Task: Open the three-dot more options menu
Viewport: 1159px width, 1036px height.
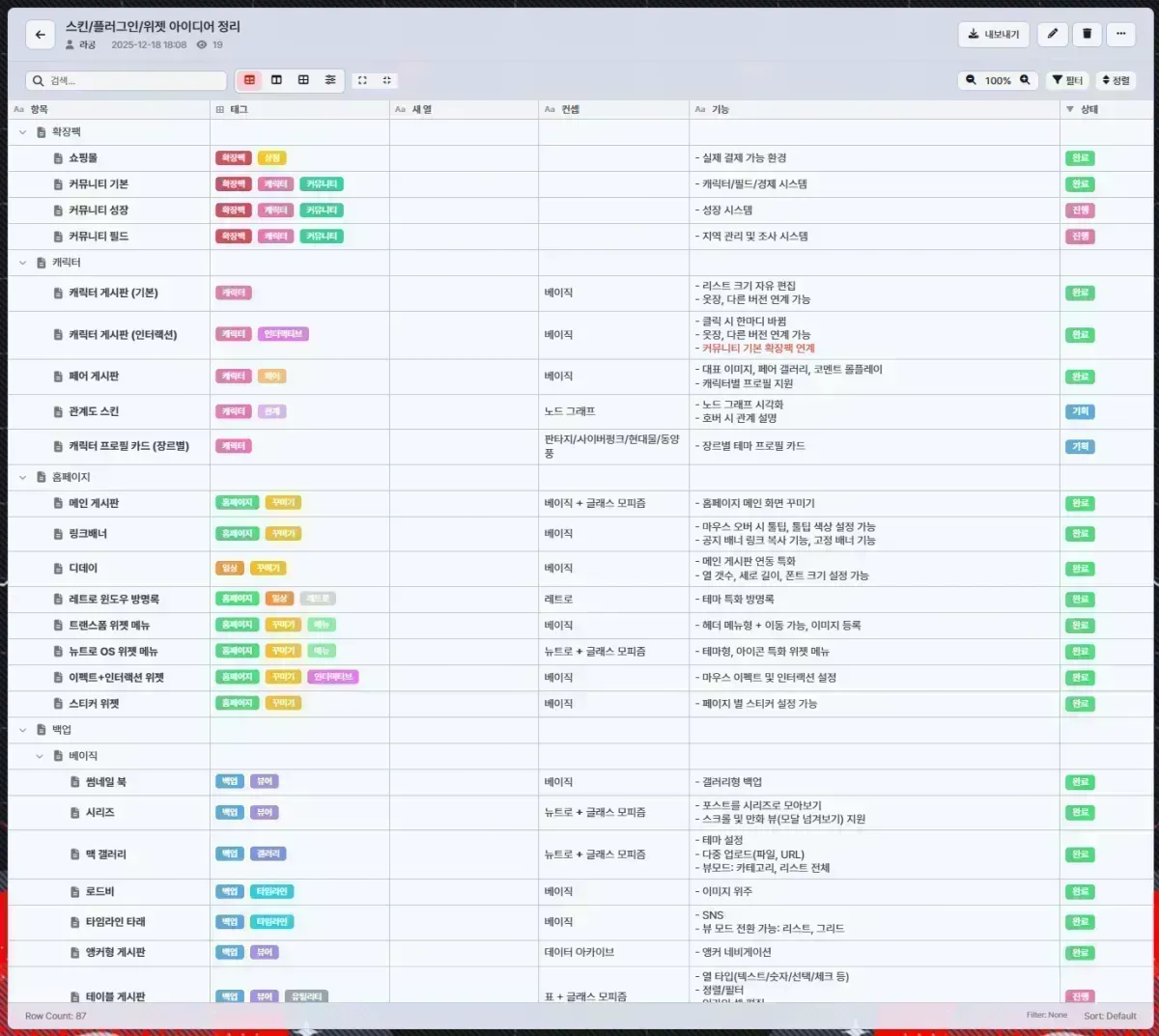Action: pyautogui.click(x=1120, y=34)
